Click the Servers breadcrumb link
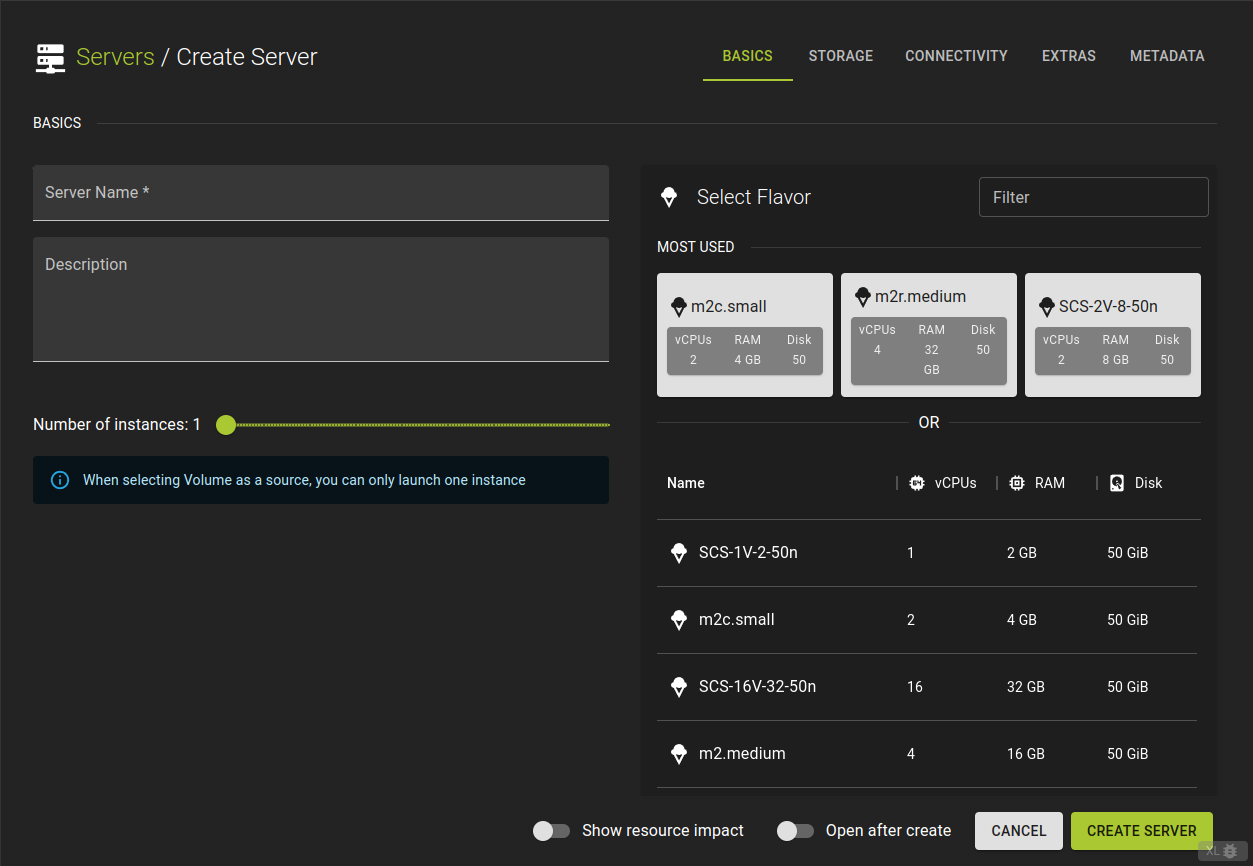 pos(115,57)
